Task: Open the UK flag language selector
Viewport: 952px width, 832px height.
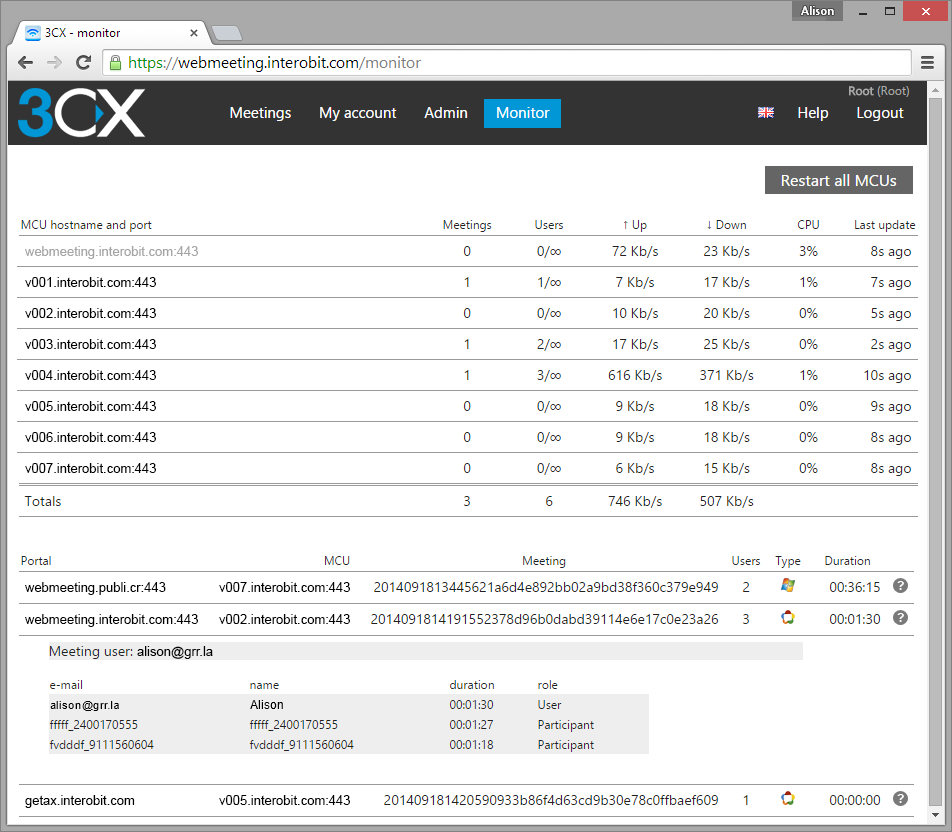Action: point(766,112)
